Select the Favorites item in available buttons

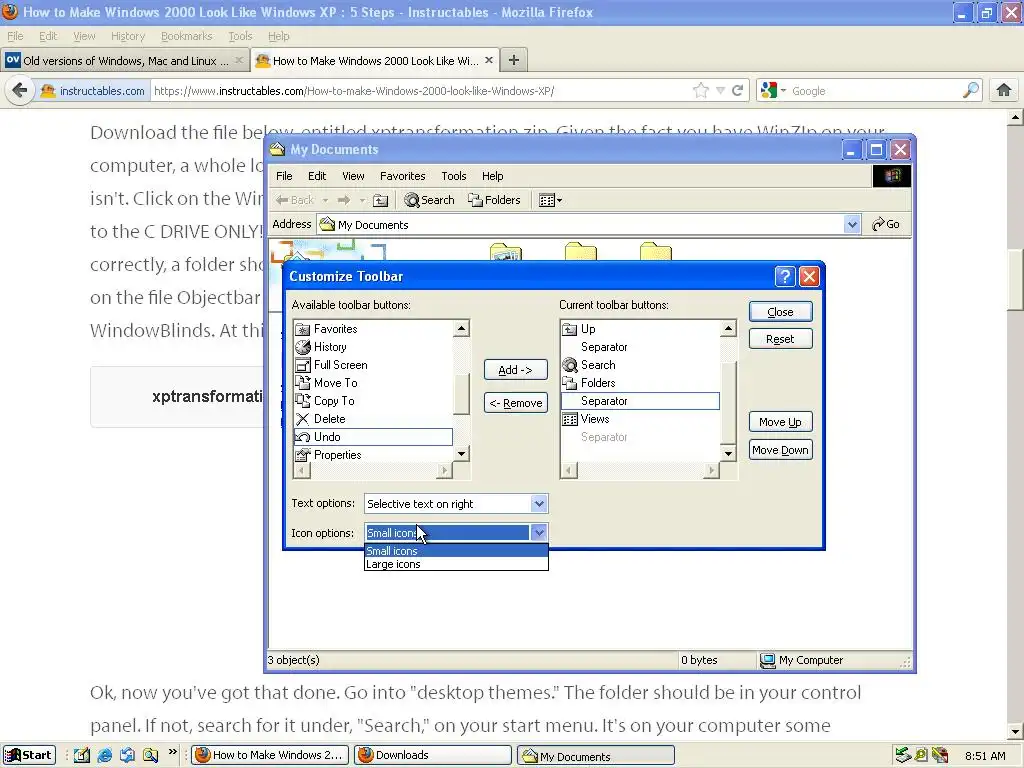click(x=373, y=329)
